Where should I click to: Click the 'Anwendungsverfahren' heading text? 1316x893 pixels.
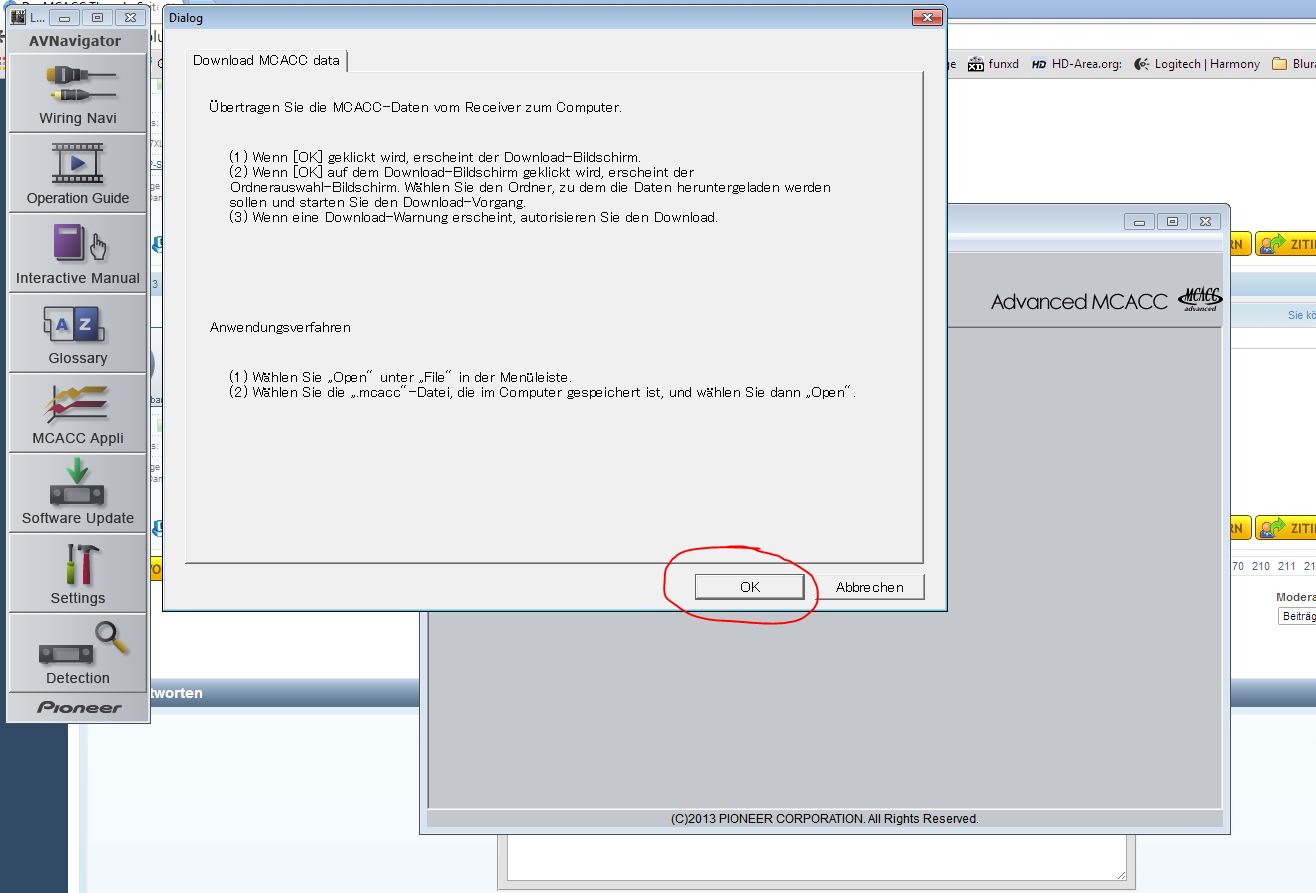(x=280, y=327)
